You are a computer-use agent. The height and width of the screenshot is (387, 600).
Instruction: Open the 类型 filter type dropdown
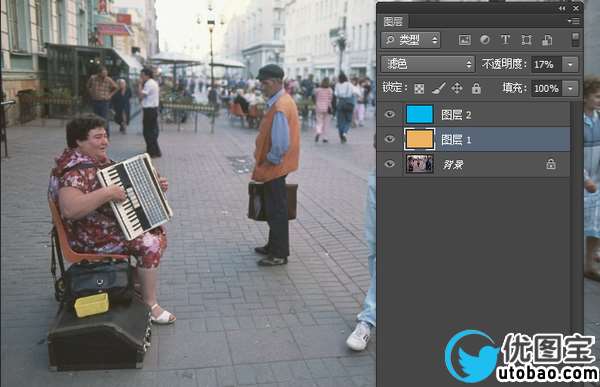(410, 40)
